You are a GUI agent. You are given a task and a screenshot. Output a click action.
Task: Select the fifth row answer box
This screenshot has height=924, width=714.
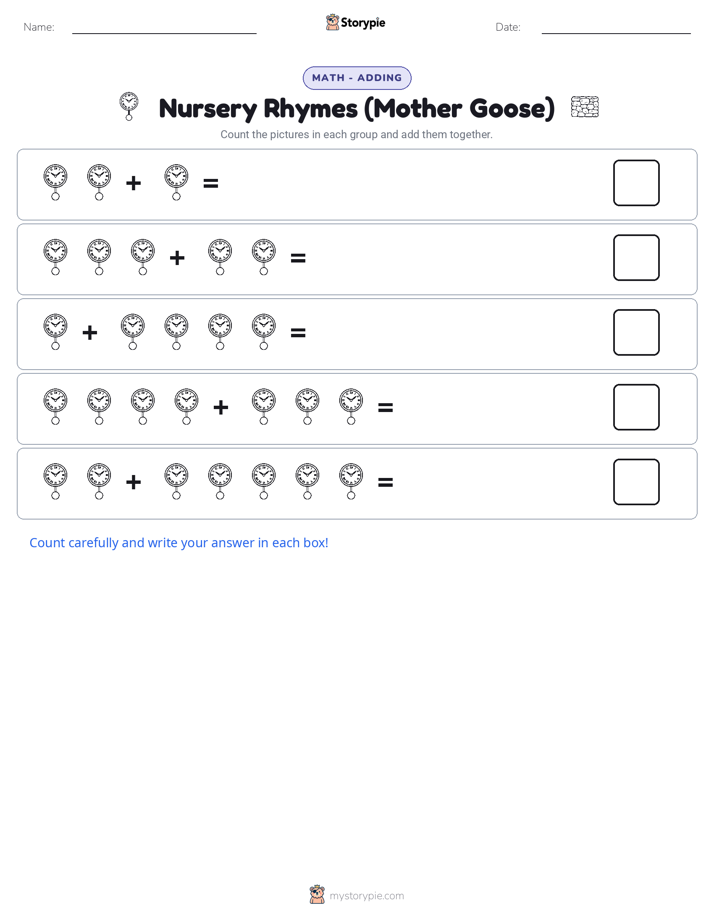pos(636,482)
